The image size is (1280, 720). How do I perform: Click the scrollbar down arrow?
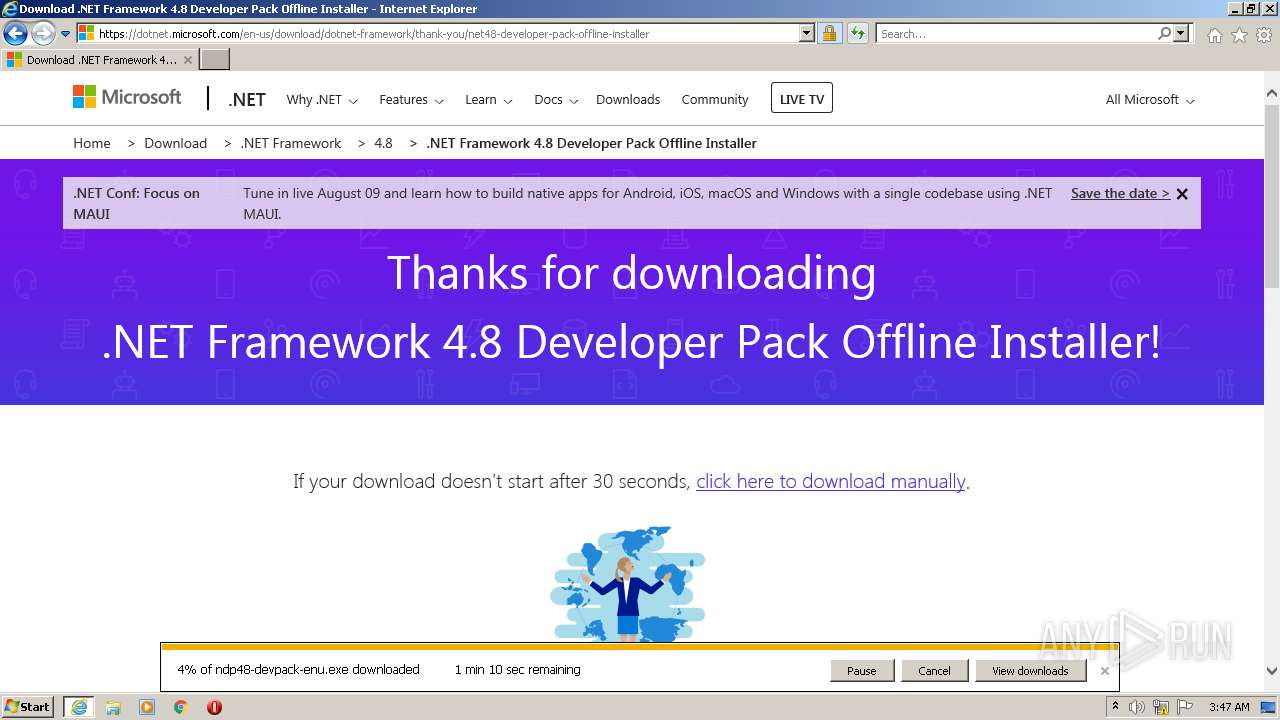coord(1272,671)
